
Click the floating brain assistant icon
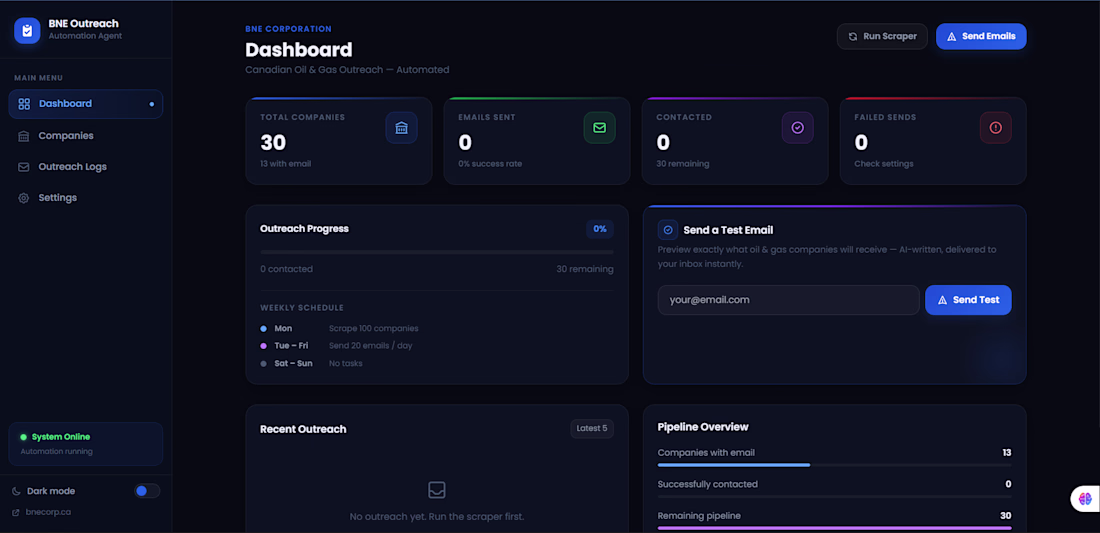[x=1085, y=499]
